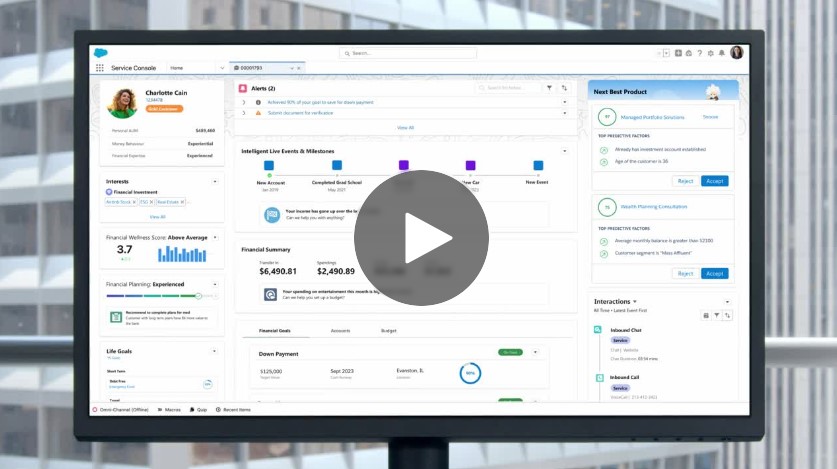Open the Interests card dropdown menu

(215, 181)
